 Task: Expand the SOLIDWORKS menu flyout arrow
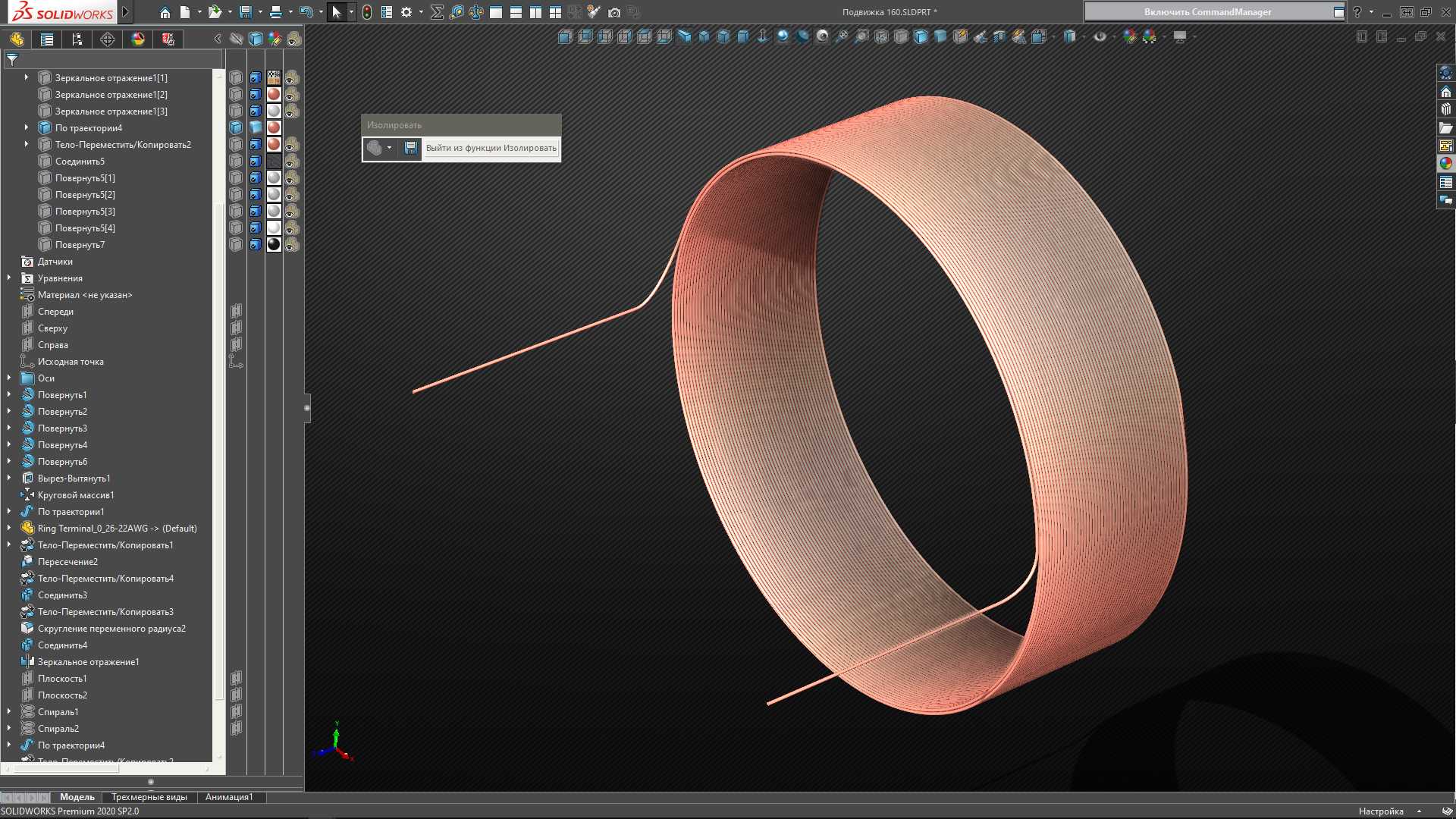[x=126, y=12]
